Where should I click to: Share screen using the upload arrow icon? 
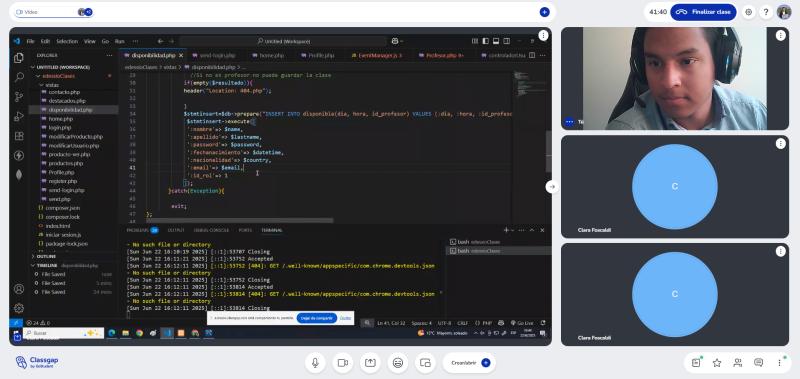tap(370, 363)
